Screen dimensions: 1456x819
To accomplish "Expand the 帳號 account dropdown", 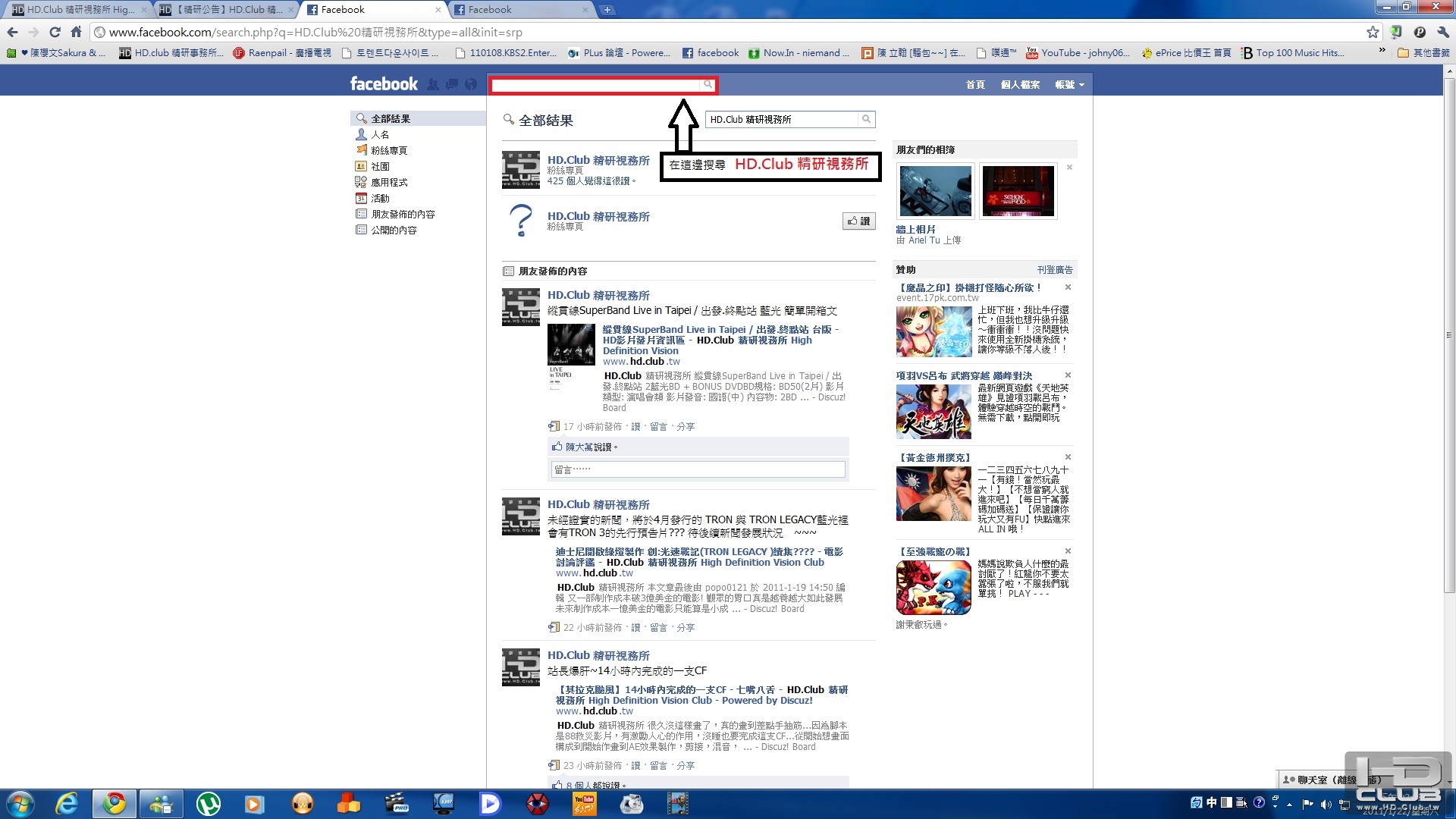I will click(x=1069, y=85).
